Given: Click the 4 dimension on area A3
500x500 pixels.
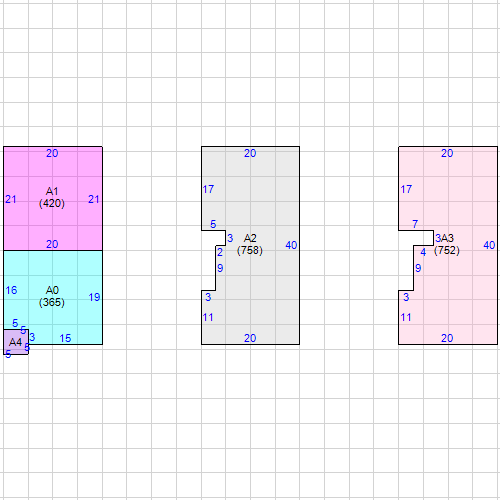Looking at the screenshot, I should pos(423,252).
